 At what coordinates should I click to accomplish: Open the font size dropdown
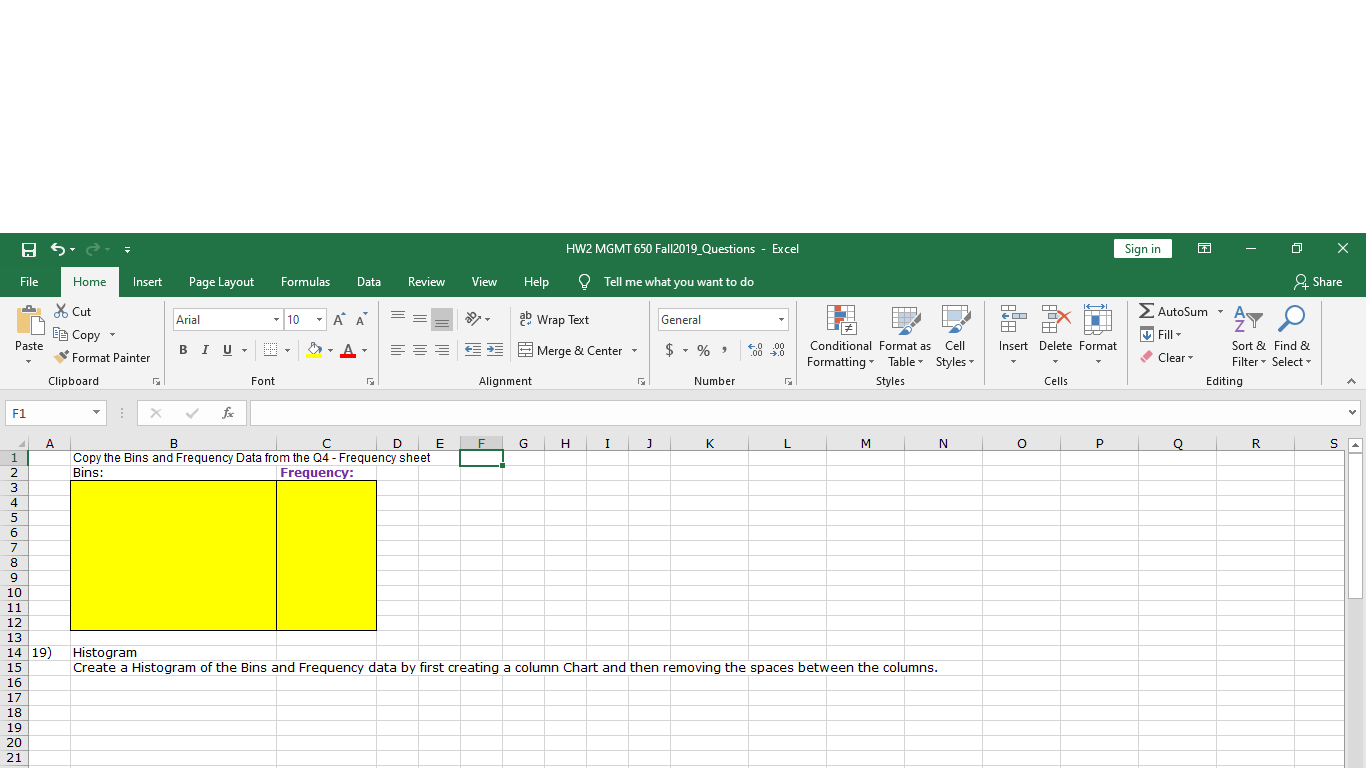[319, 320]
